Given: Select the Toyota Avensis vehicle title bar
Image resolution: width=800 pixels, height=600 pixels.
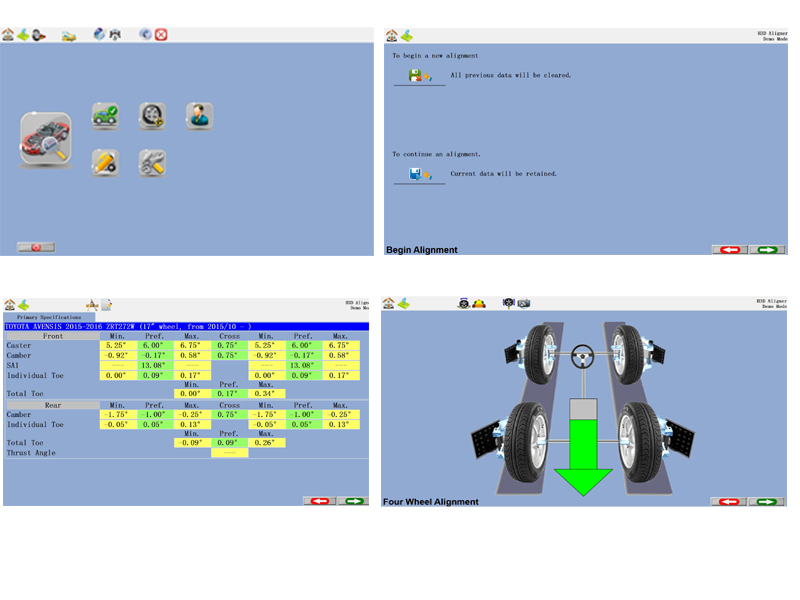Looking at the screenshot, I should pyautogui.click(x=186, y=326).
